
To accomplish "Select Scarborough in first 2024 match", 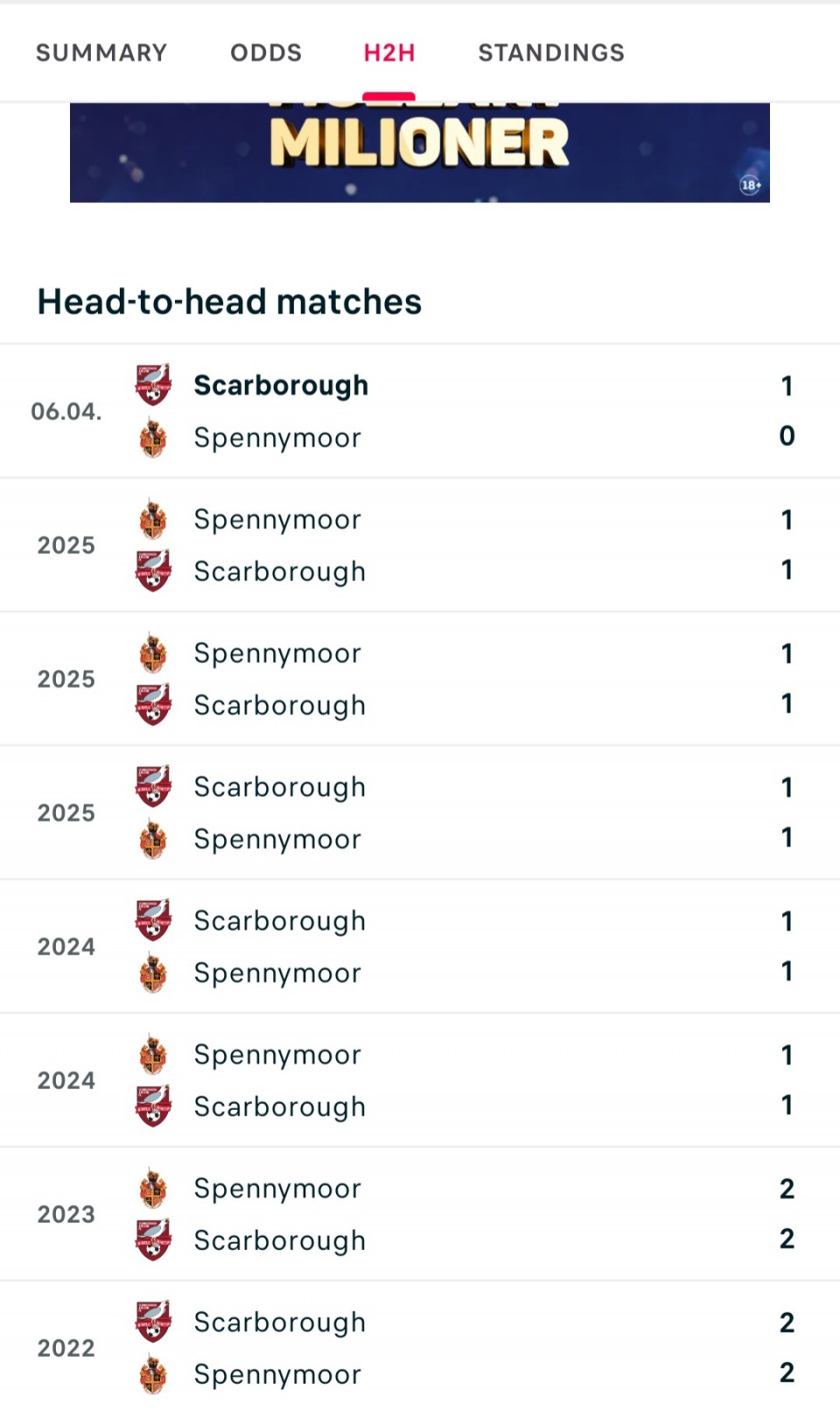I will tap(280, 921).
